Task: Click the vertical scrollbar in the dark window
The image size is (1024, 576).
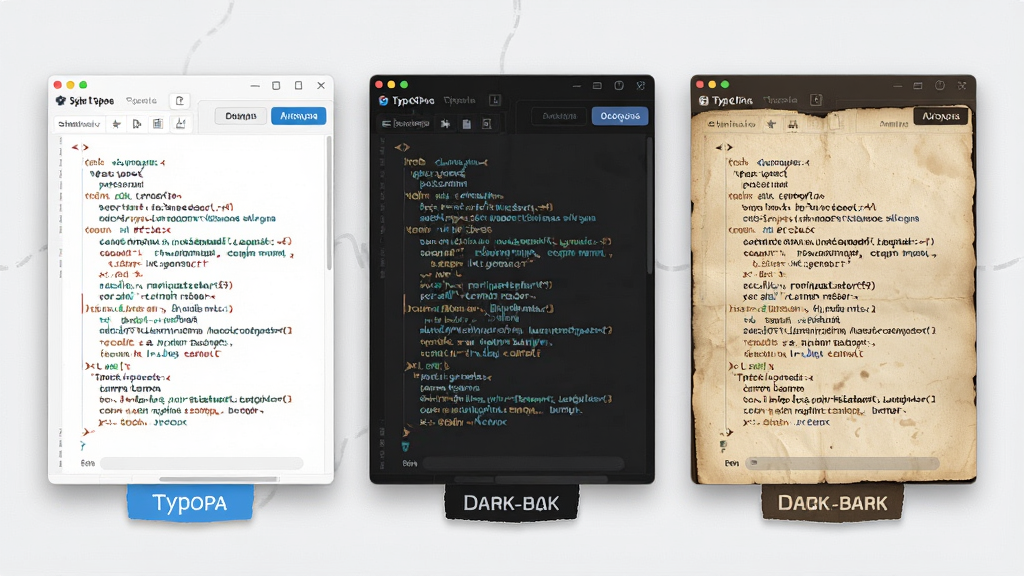Action: pos(650,205)
